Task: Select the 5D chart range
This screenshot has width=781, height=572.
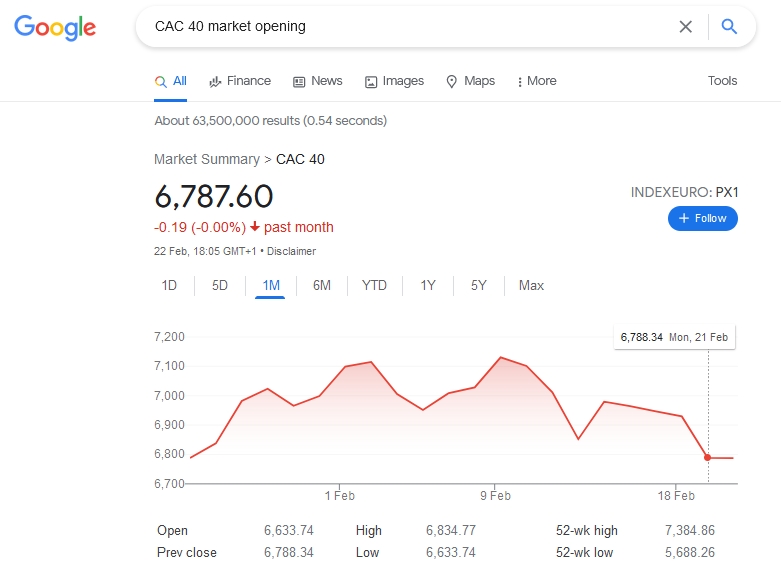Action: 220,286
